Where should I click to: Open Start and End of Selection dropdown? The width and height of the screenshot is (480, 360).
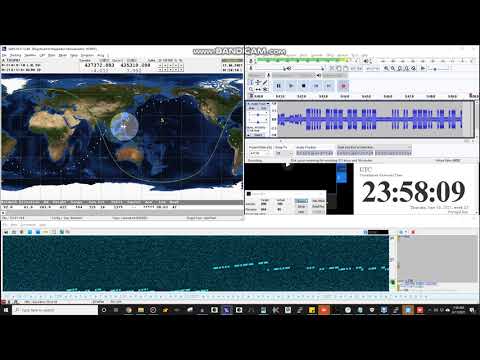[374, 147]
